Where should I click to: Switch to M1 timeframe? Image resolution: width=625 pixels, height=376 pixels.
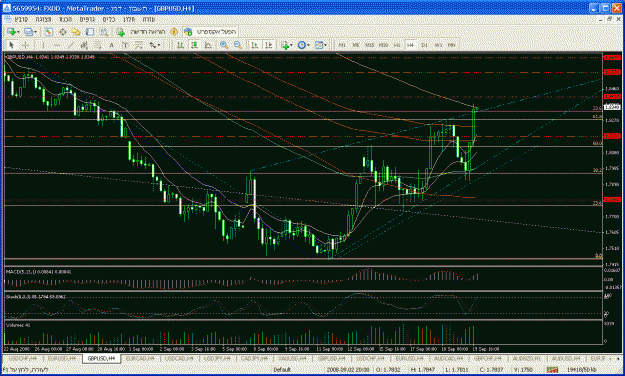click(x=342, y=45)
